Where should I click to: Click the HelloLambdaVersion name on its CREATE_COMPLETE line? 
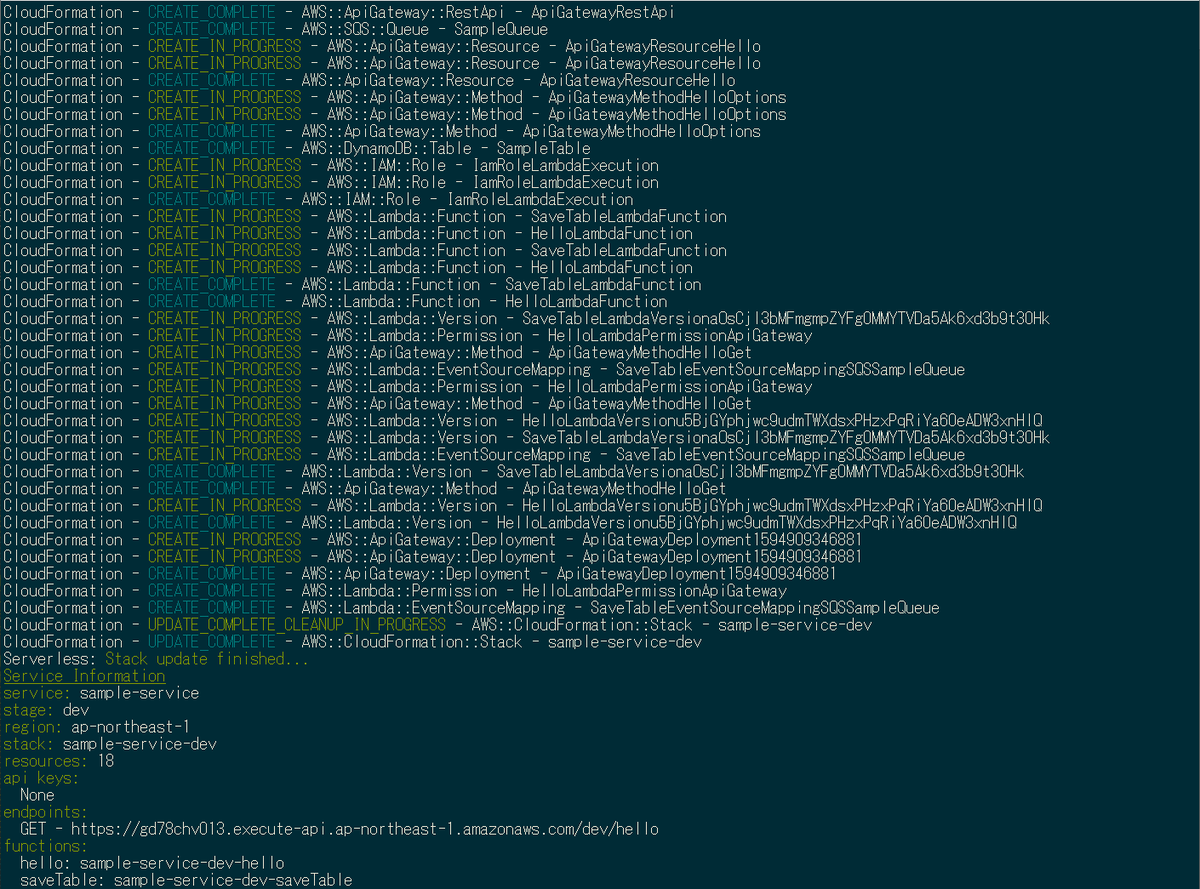tap(756, 522)
